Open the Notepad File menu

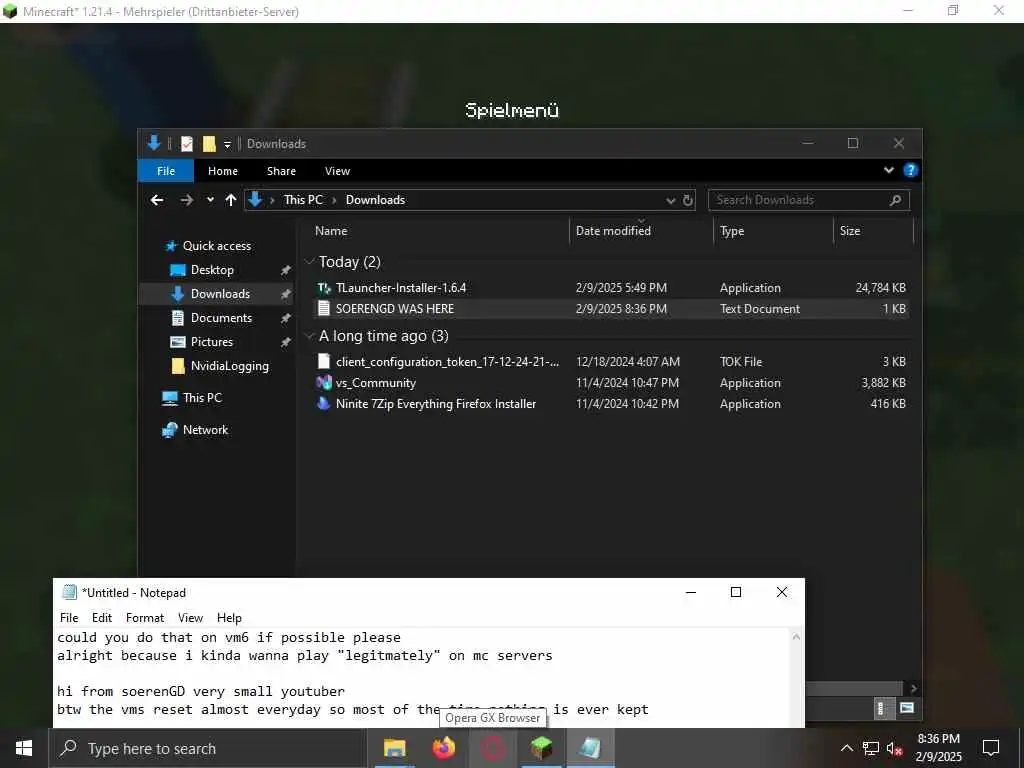tap(69, 618)
